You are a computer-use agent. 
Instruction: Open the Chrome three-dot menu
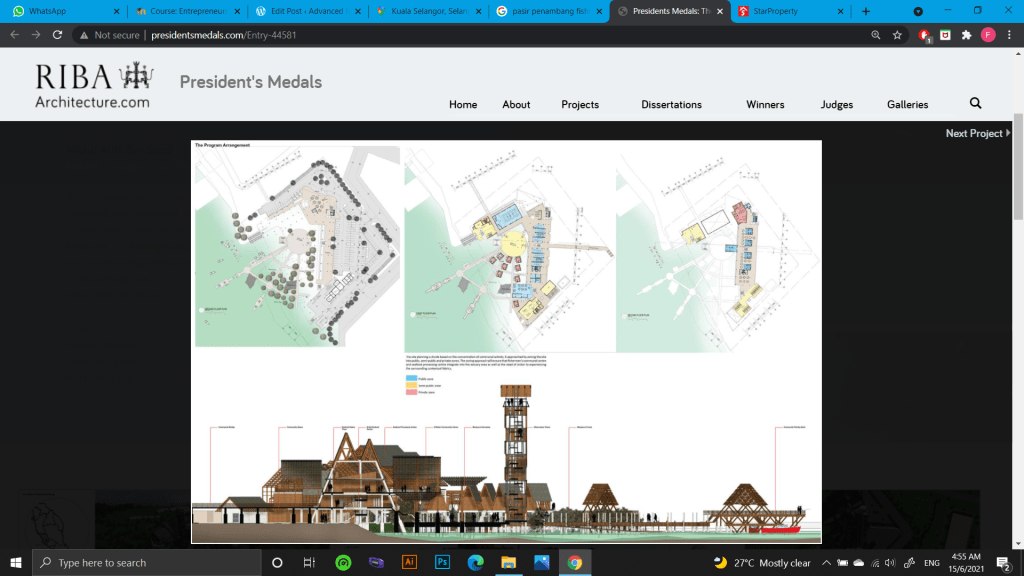pos(1010,34)
